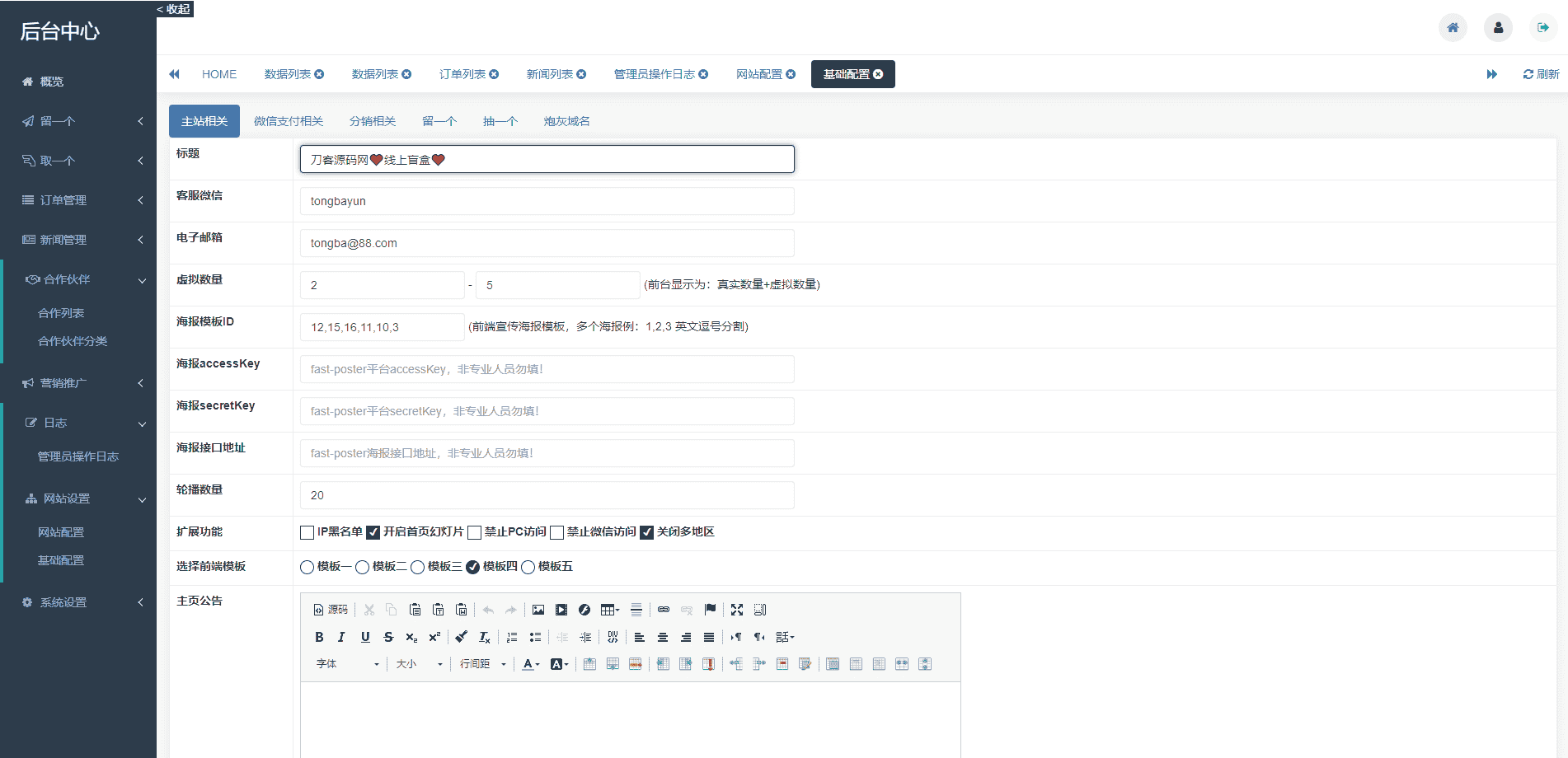Viewport: 1568px width, 758px height.
Task: Toggle bold formatting in editor toolbar
Action: 319,637
